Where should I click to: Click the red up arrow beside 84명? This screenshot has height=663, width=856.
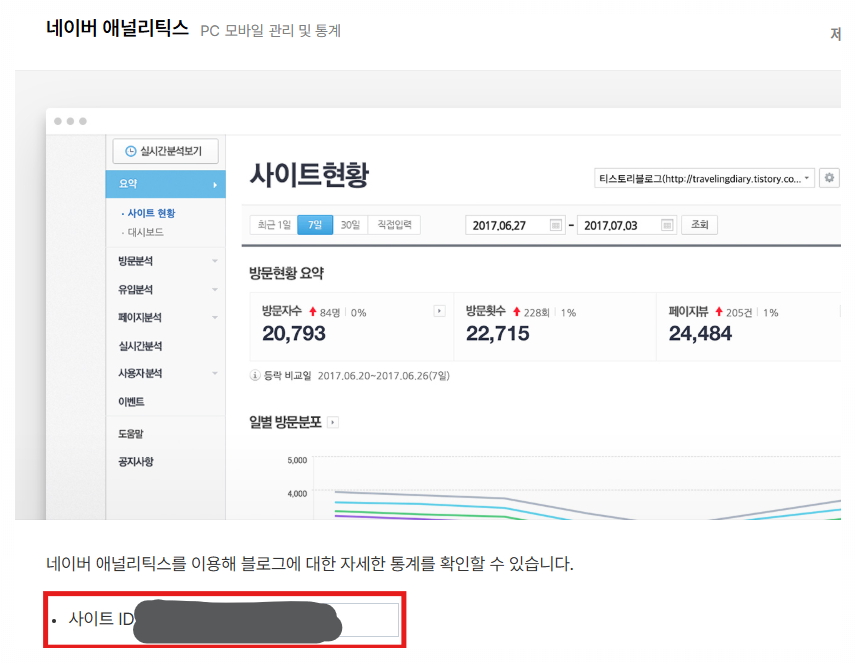(313, 310)
